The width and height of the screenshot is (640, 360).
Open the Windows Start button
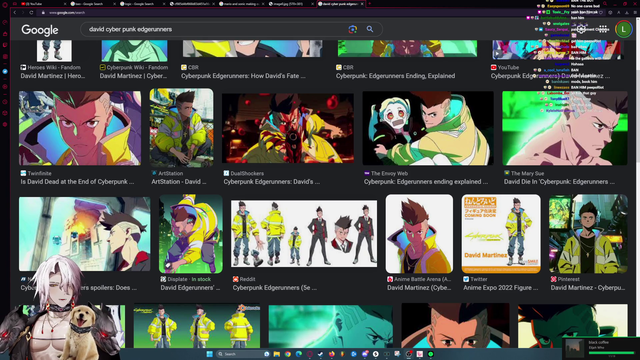pos(209,354)
